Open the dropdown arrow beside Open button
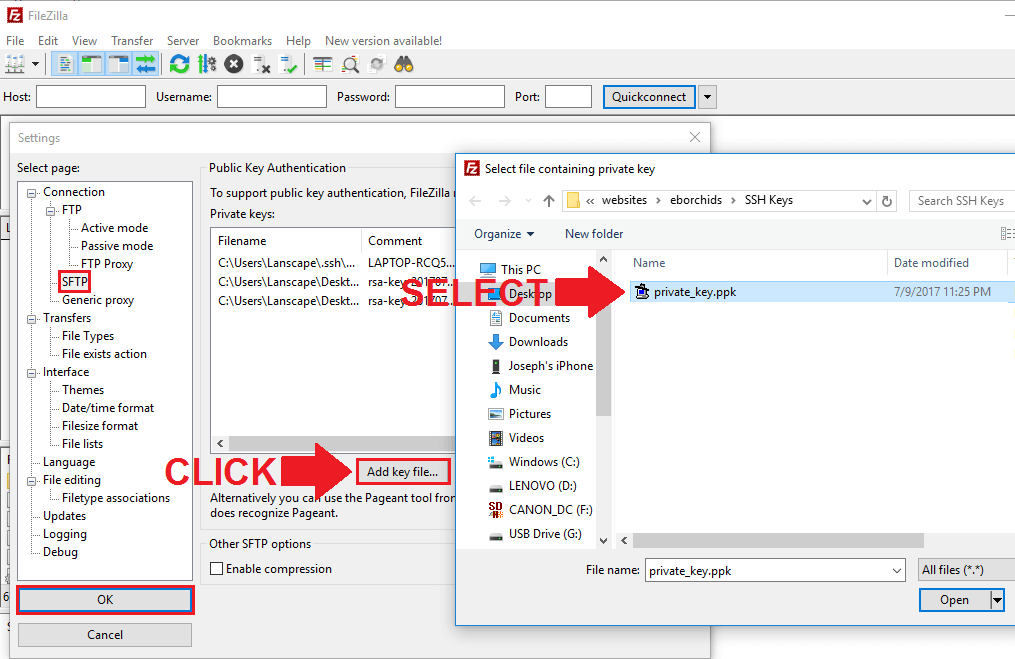The height and width of the screenshot is (659, 1015). [x=998, y=600]
